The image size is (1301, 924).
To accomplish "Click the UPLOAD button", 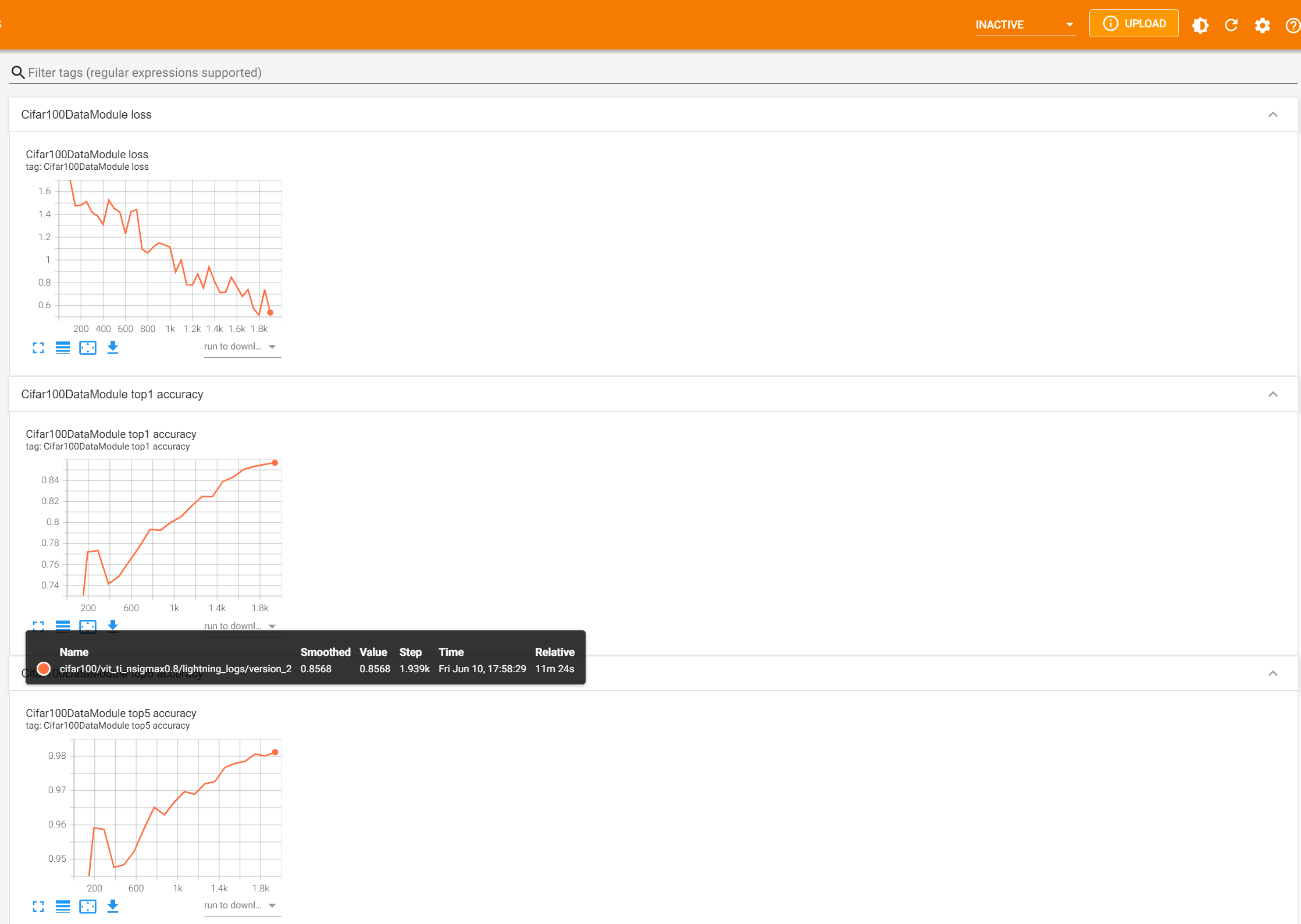I will [1134, 24].
